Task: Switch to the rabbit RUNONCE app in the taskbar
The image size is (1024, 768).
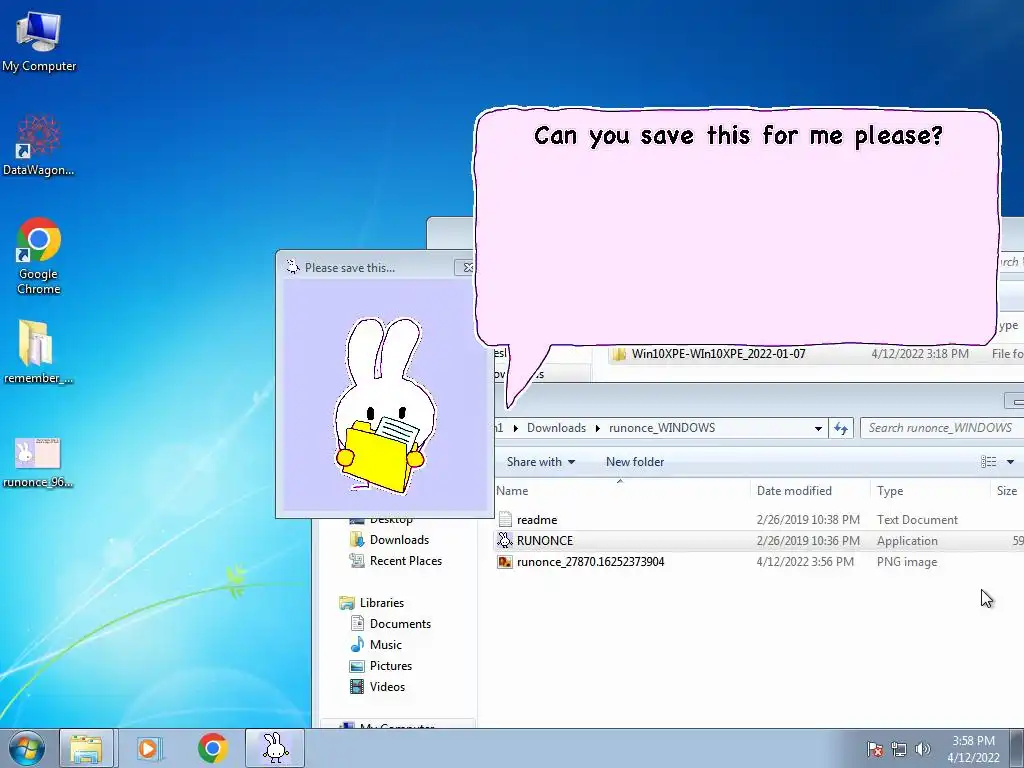Action: [275, 748]
